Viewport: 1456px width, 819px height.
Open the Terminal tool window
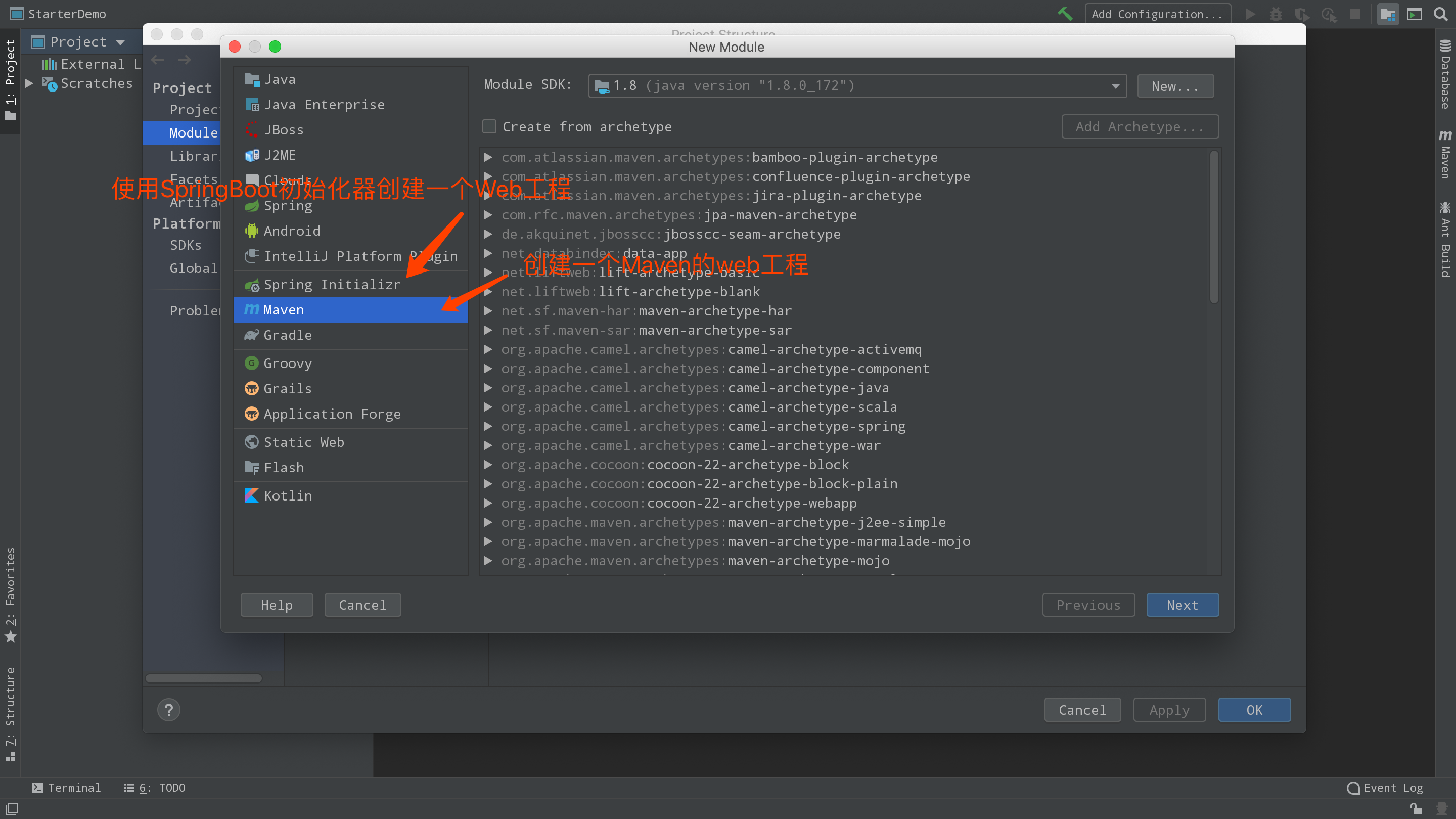point(66,787)
